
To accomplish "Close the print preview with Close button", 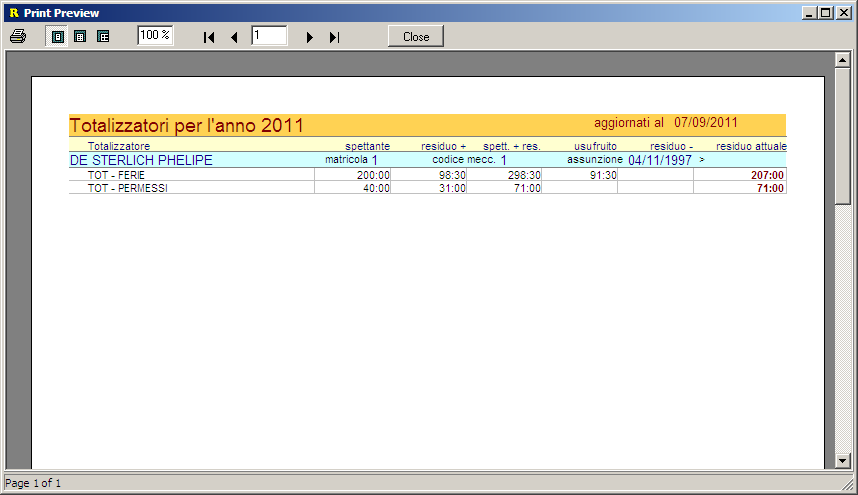I will (x=416, y=37).
